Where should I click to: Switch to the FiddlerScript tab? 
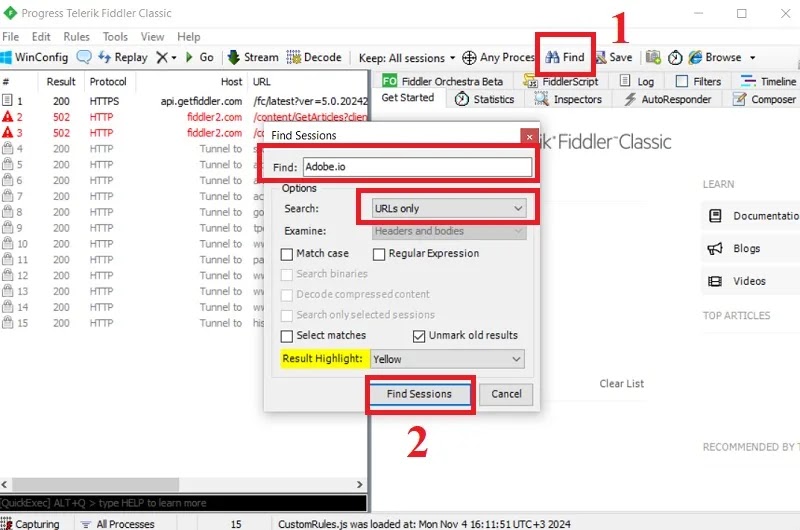(x=561, y=81)
